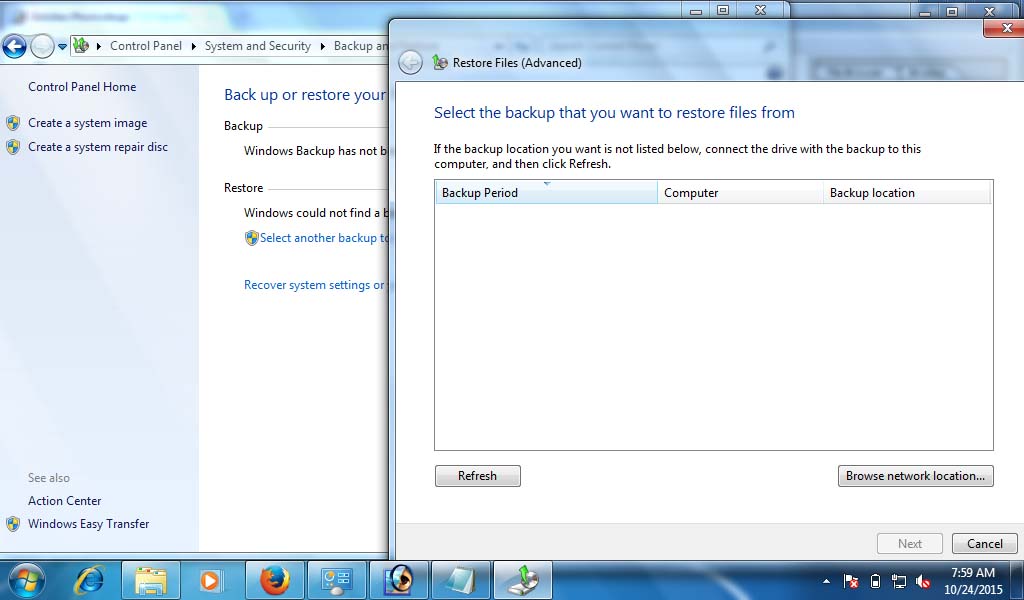The width and height of the screenshot is (1024, 600).
Task: Sort list by Computer column
Action: click(x=741, y=193)
